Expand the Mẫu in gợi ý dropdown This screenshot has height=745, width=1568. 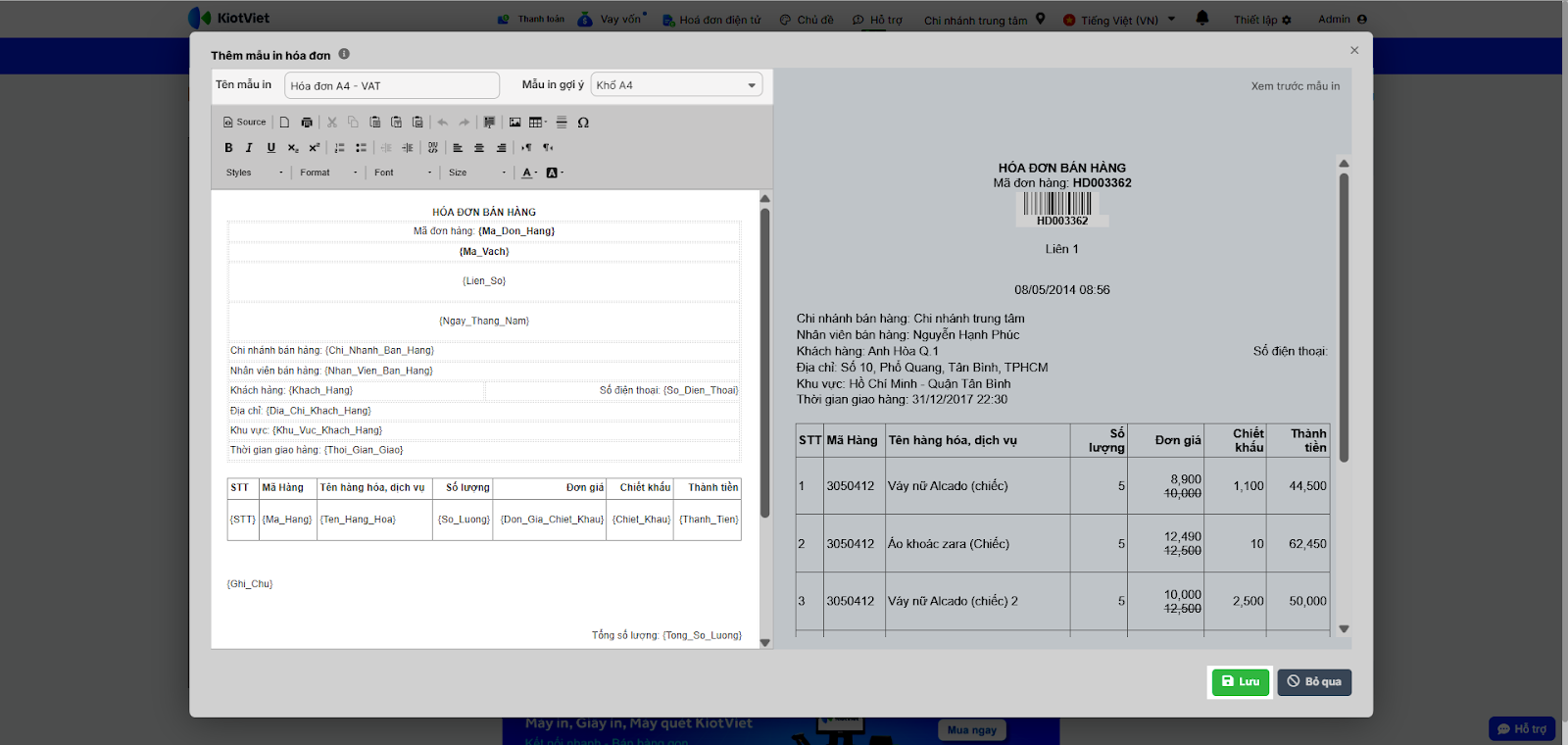coord(676,85)
